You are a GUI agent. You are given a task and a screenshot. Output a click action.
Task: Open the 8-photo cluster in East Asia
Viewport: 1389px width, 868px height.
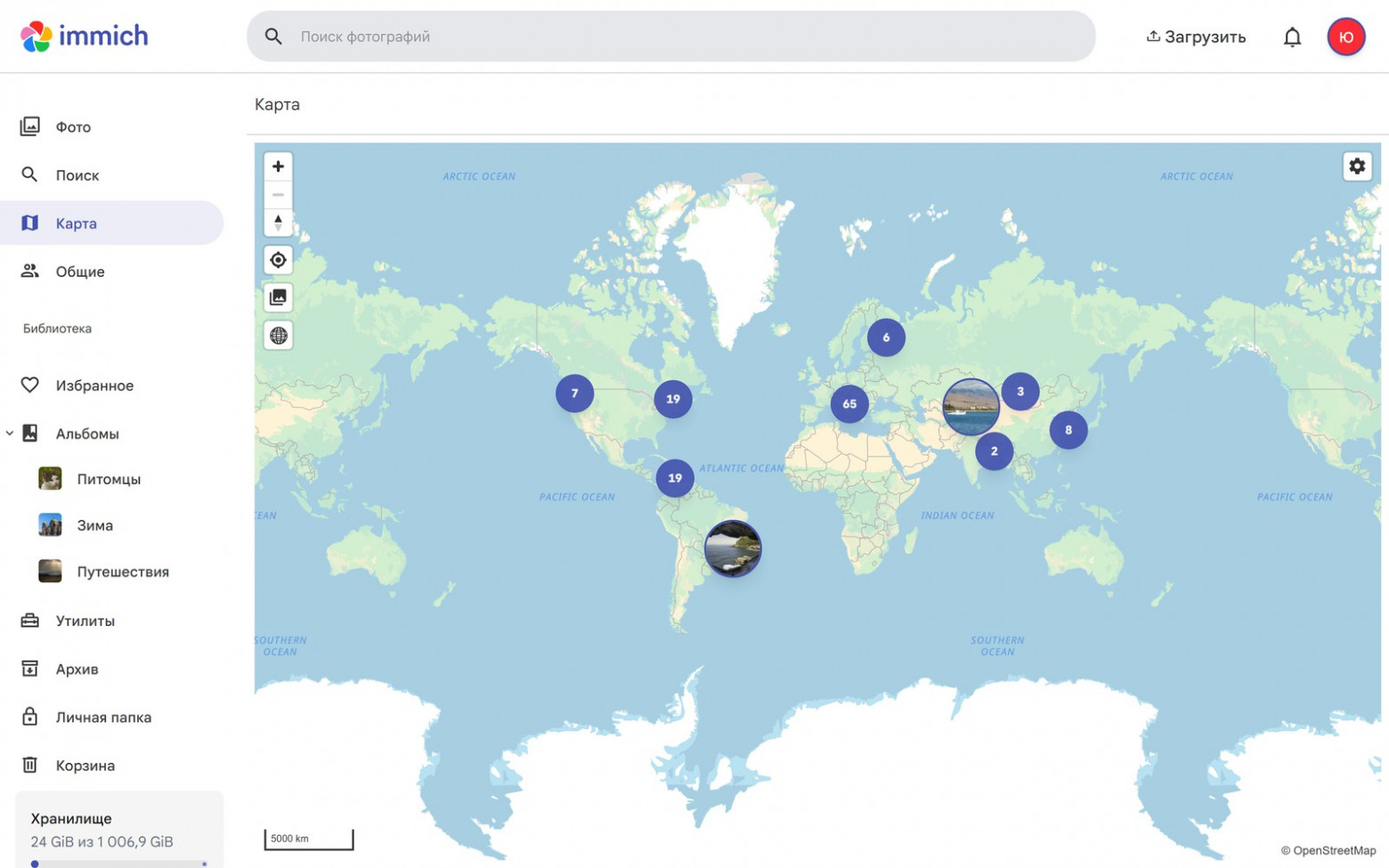1068,430
